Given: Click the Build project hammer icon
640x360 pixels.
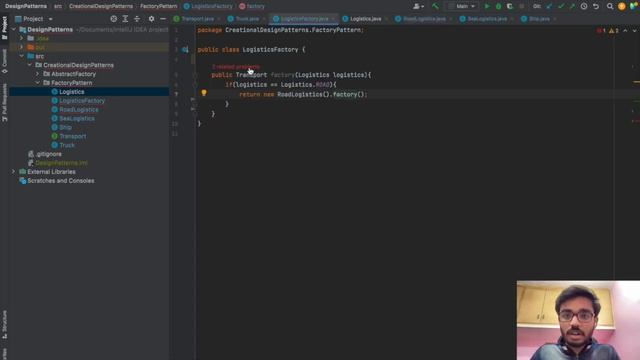Looking at the screenshot, I should pos(435,6).
